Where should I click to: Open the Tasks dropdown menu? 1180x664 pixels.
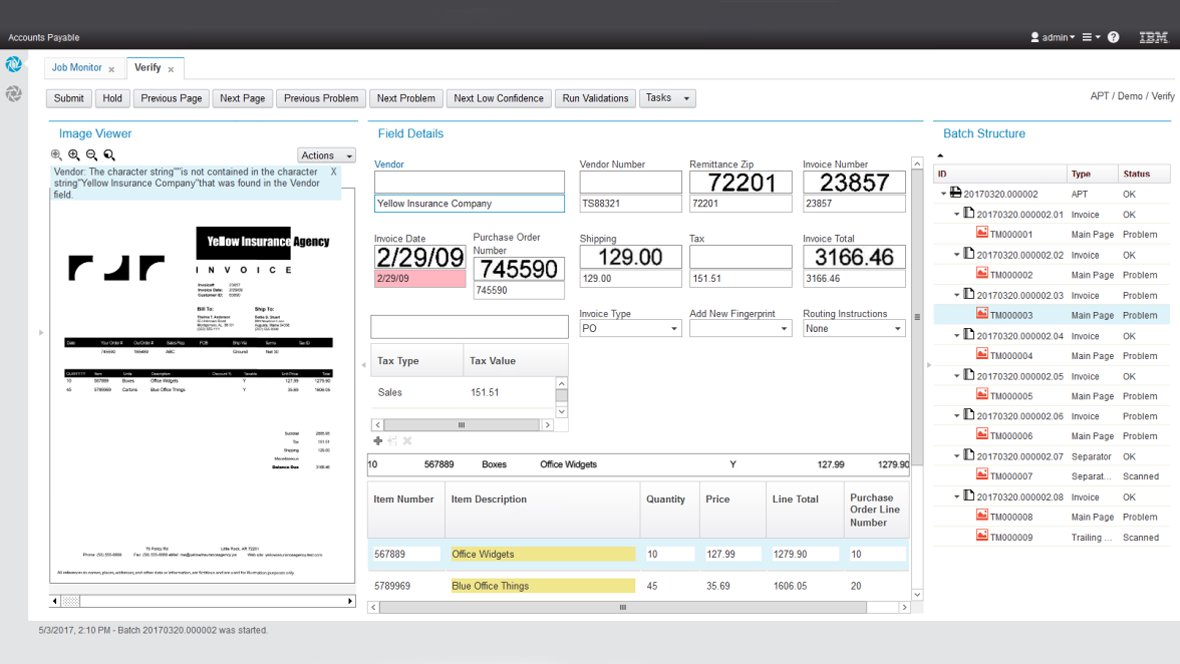pyautogui.click(x=667, y=98)
